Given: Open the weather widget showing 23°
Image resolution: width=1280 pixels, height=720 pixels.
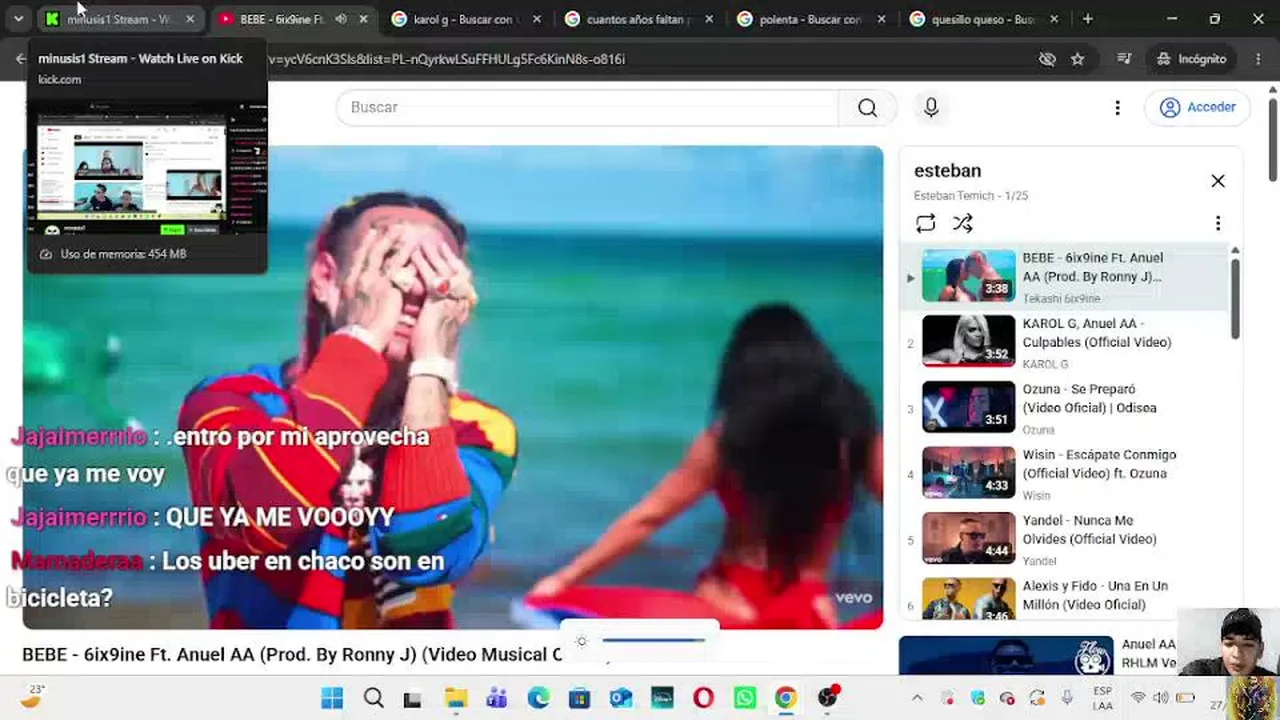Looking at the screenshot, I should coord(33,697).
